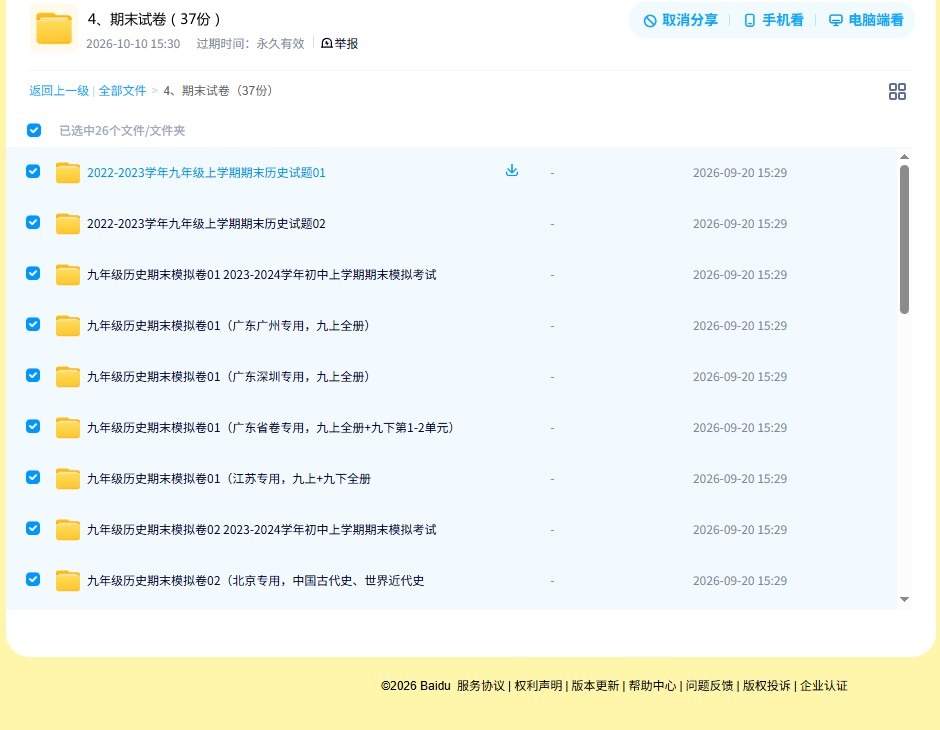Screen dimensions: 940x730
Task: Open 模拟卷01（广东深圳专用）folder name
Action: tap(228, 376)
